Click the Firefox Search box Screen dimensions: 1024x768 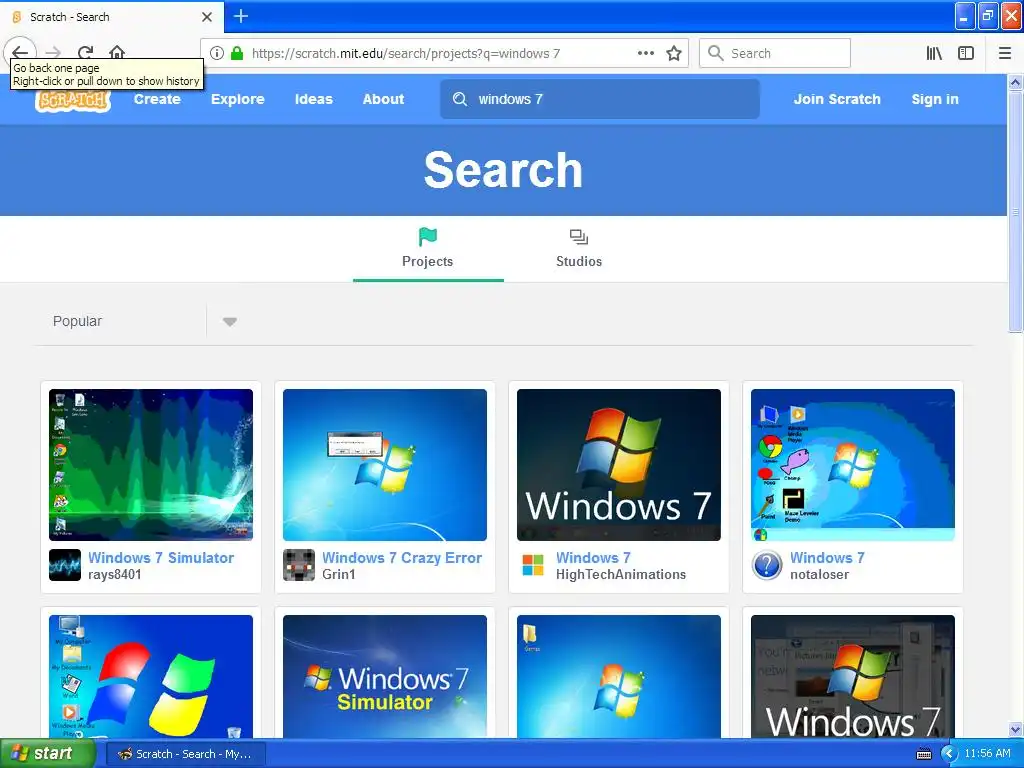tap(775, 53)
